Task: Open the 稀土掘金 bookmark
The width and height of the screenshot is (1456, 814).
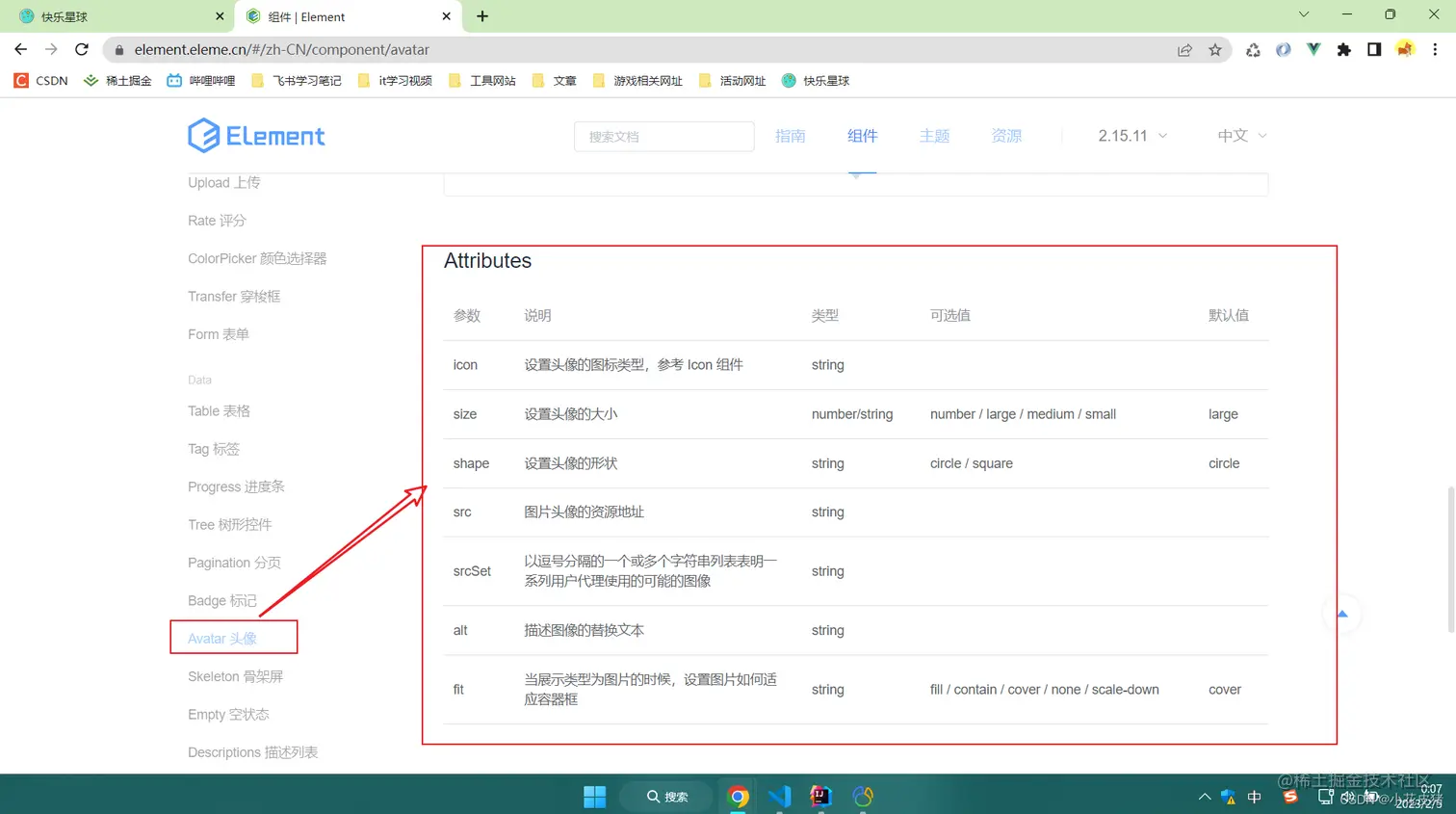Action: 117,81
